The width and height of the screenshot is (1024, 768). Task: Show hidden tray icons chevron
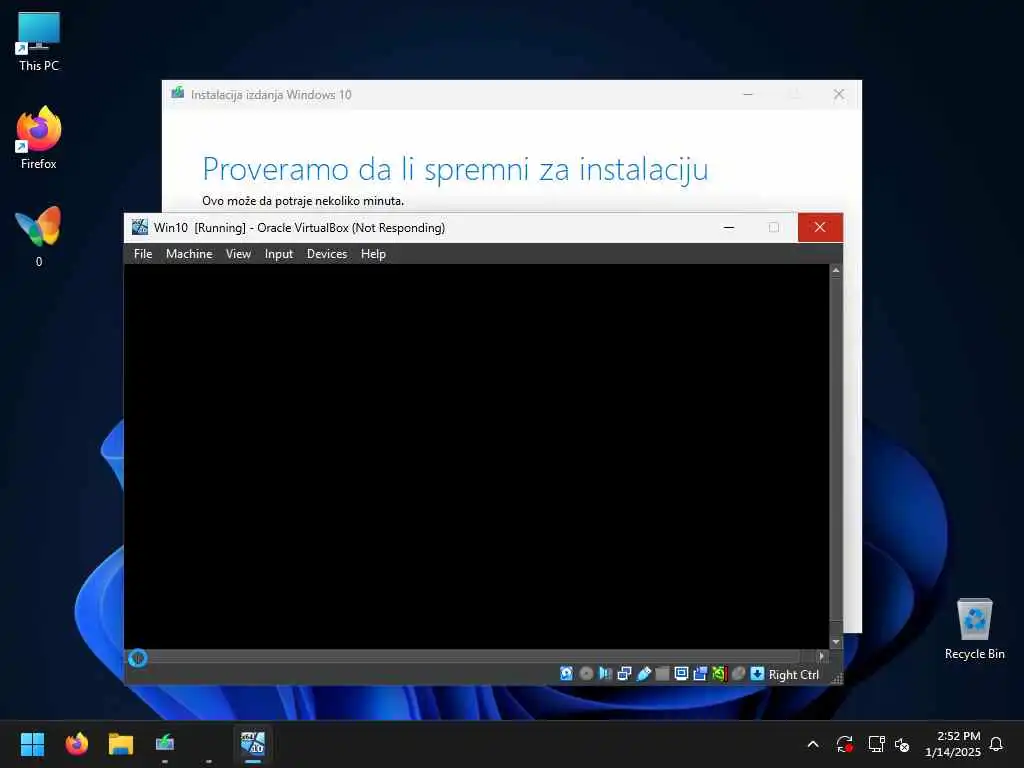(813, 744)
